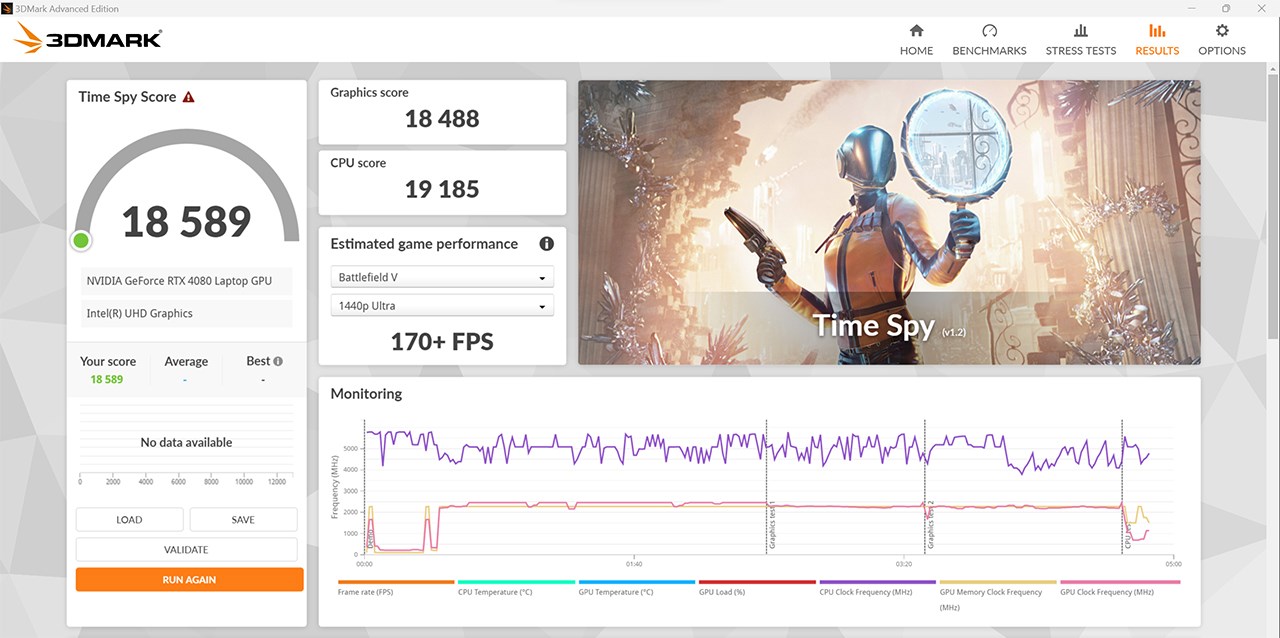
Task: Click the RUN AGAIN button
Action: coord(189,579)
